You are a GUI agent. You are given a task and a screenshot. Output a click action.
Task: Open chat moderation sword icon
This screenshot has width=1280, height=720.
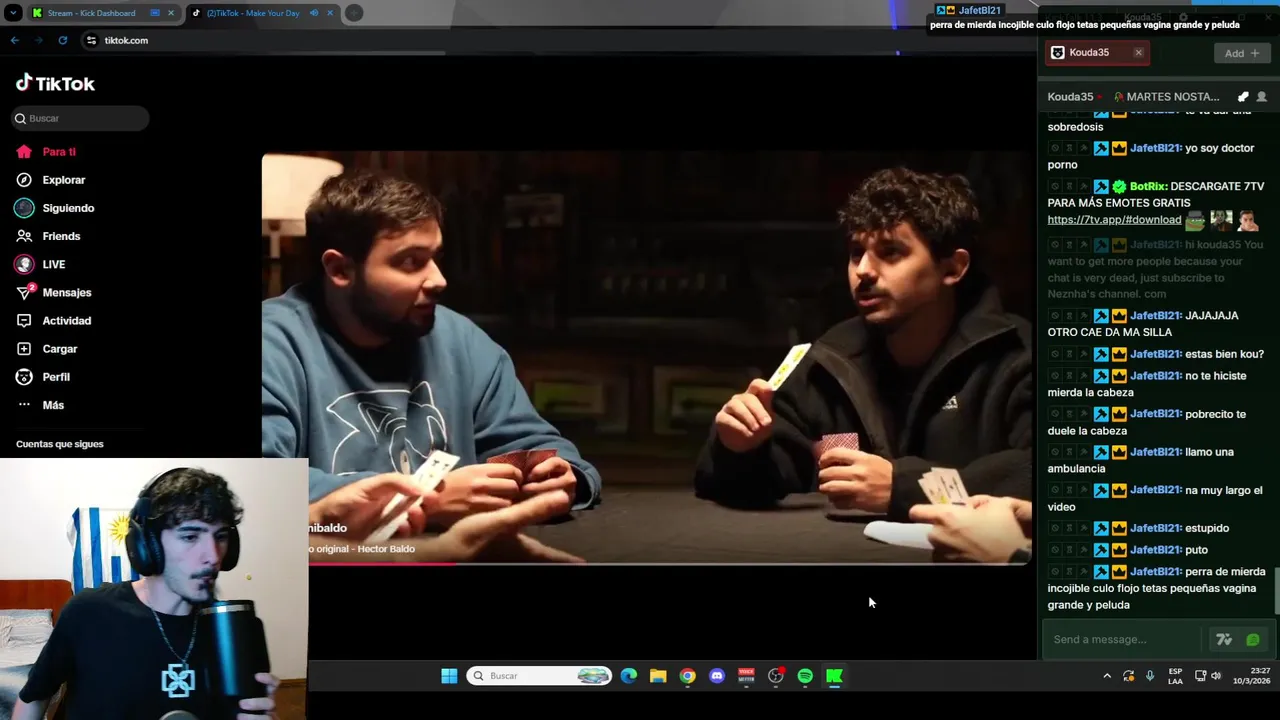[1243, 97]
